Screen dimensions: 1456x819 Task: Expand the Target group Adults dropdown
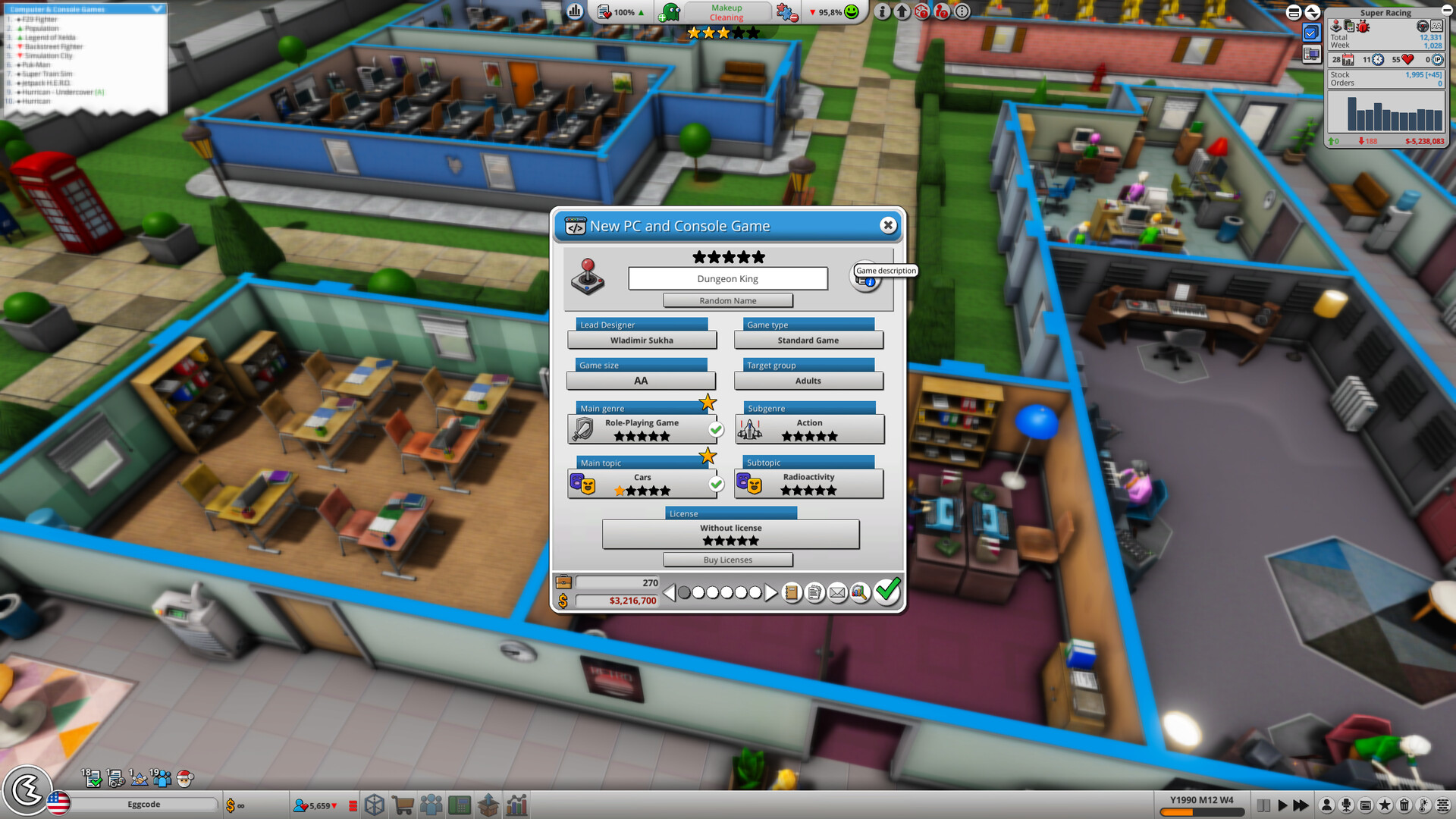[x=809, y=380]
